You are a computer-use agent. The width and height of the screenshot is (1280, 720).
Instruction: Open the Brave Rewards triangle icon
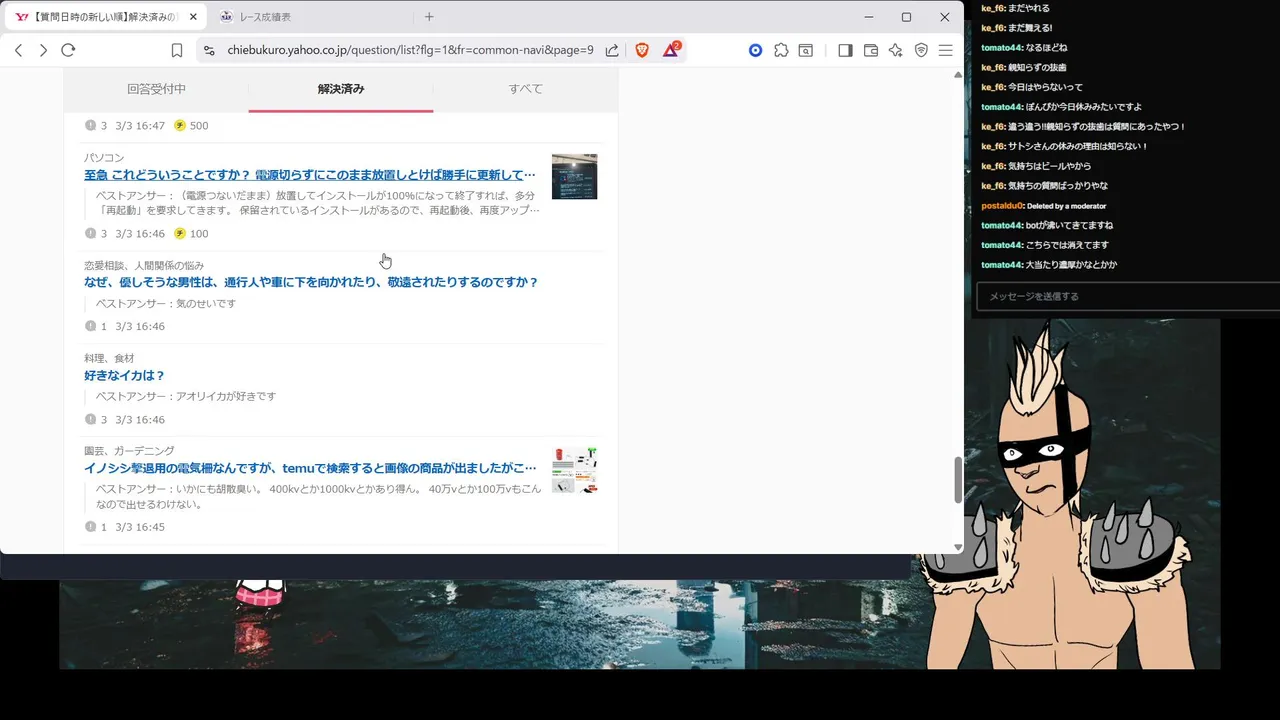click(671, 49)
